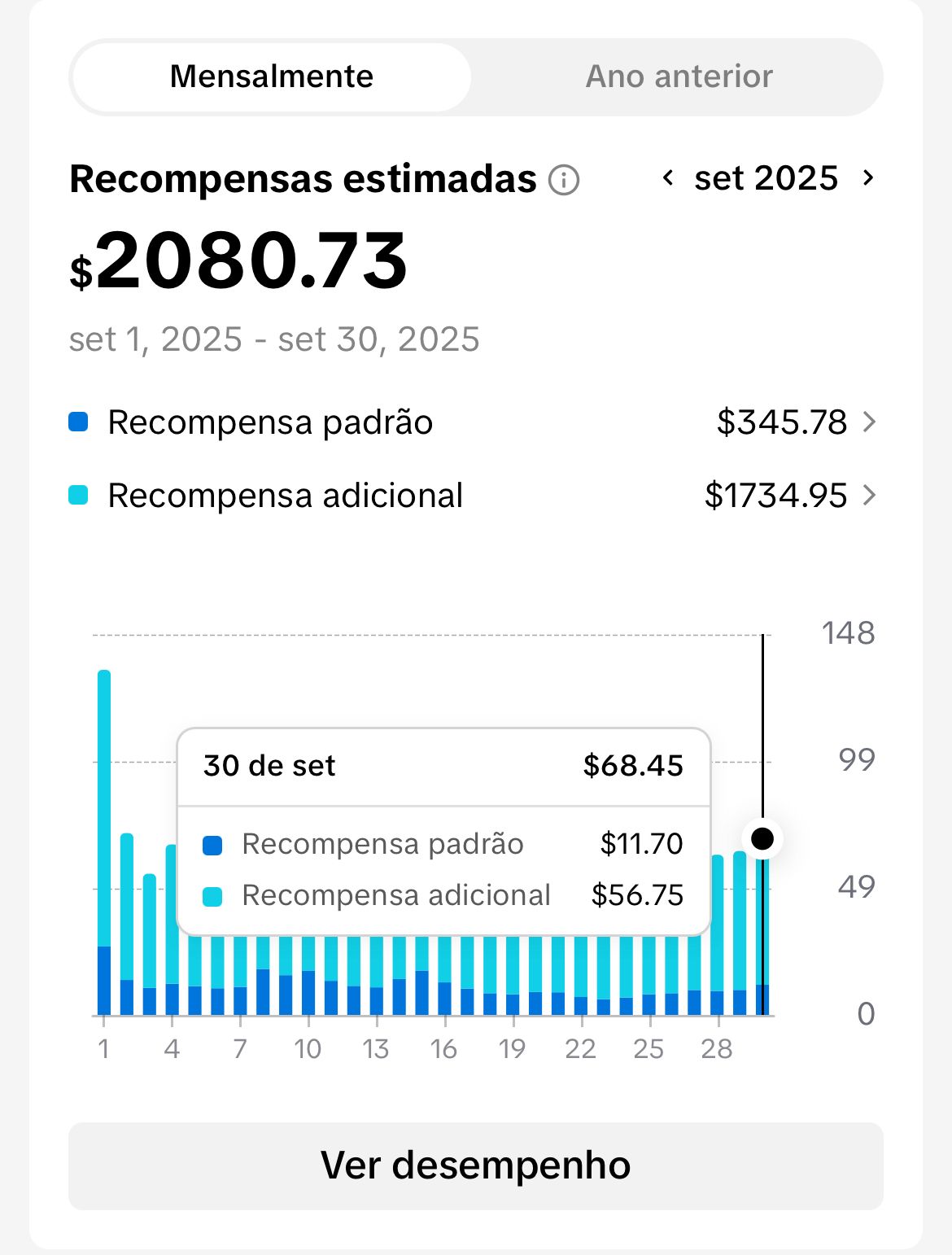Click info icon next to Recompensas estimadas
The width and height of the screenshot is (952, 1255).
[x=564, y=180]
